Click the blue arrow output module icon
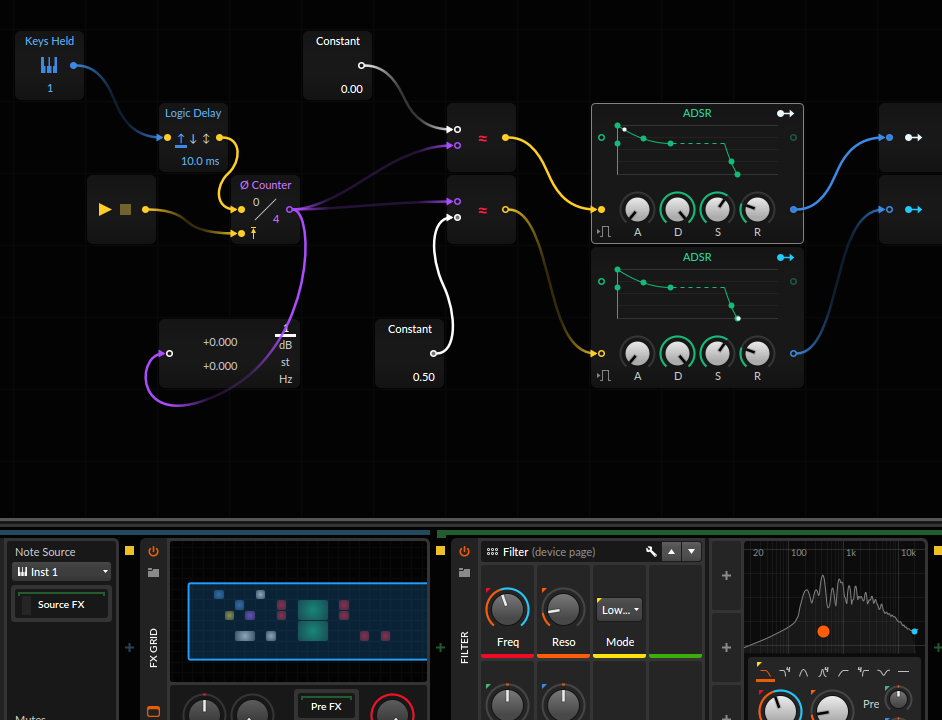The image size is (942, 720). [x=913, y=209]
